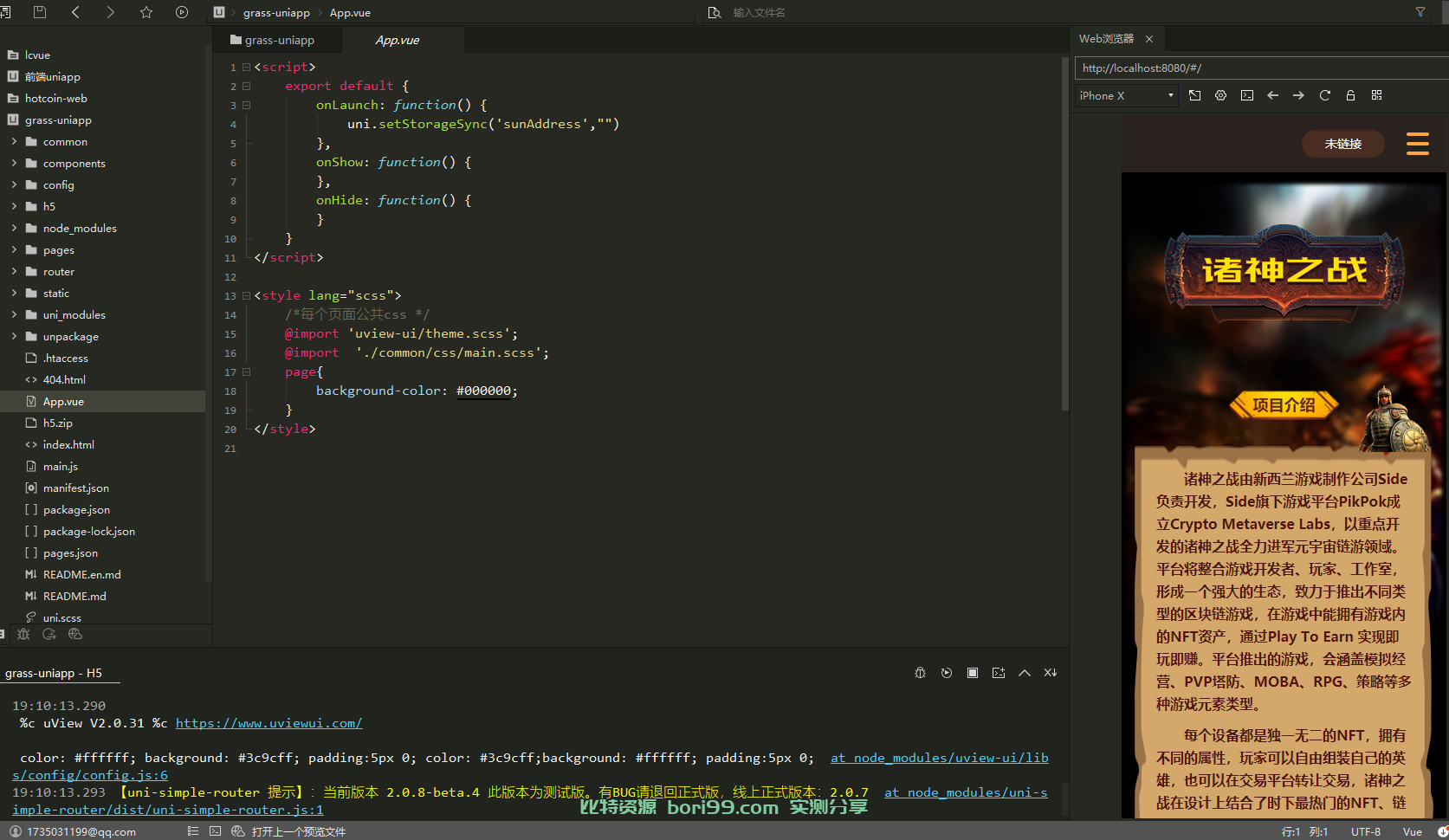This screenshot has height=840, width=1449.
Task: Click the localhost URL address field
Action: click(1262, 68)
